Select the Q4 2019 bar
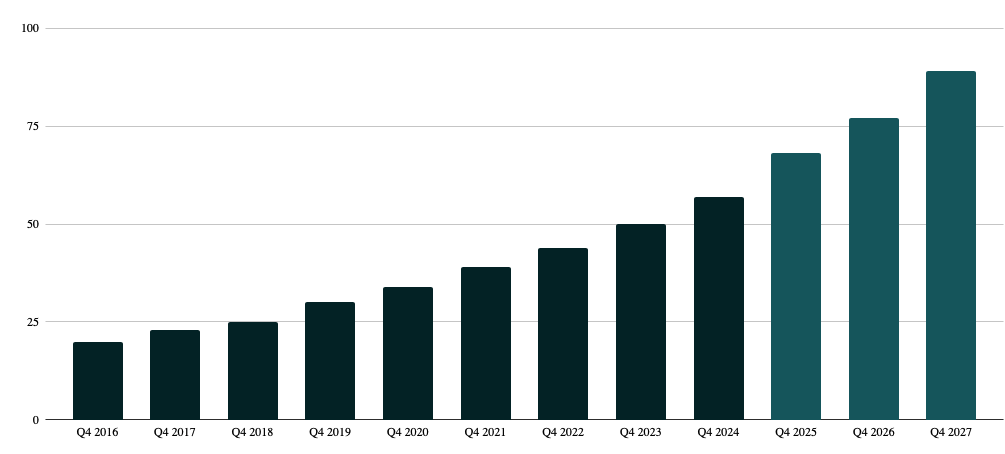 pos(330,361)
